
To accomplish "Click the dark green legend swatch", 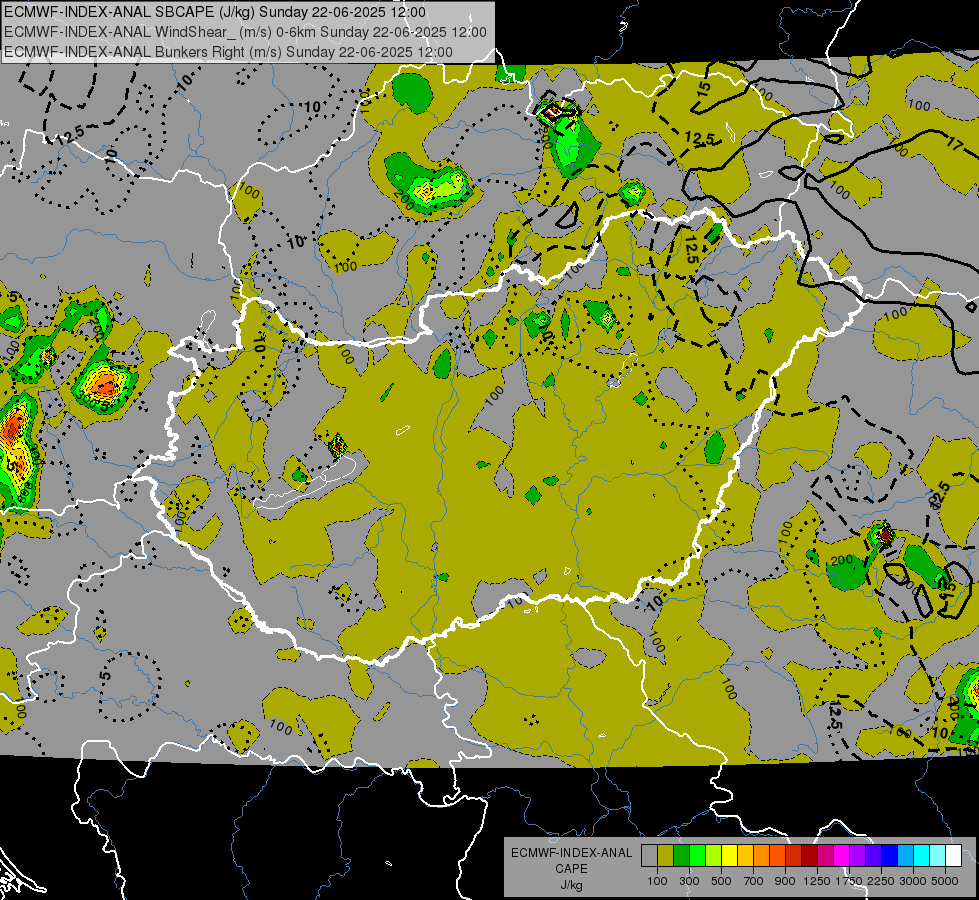I will pos(681,855).
